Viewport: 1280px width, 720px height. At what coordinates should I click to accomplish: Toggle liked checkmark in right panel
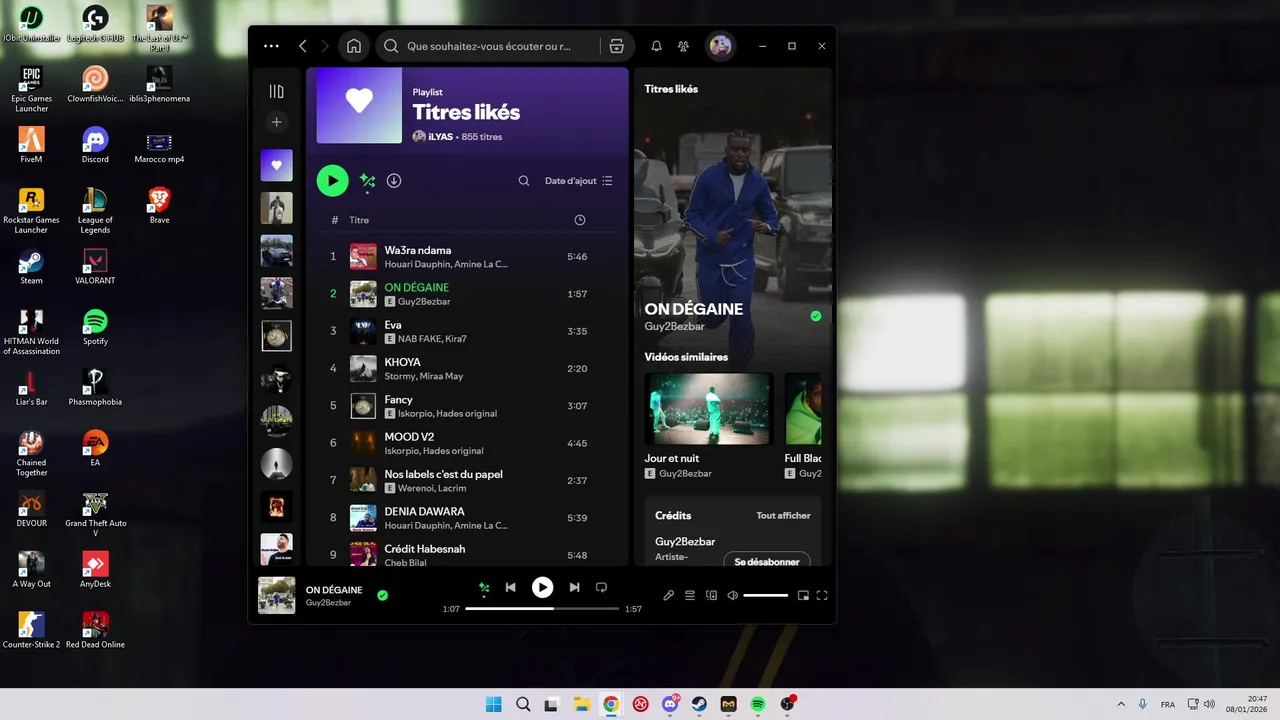pyautogui.click(x=816, y=316)
